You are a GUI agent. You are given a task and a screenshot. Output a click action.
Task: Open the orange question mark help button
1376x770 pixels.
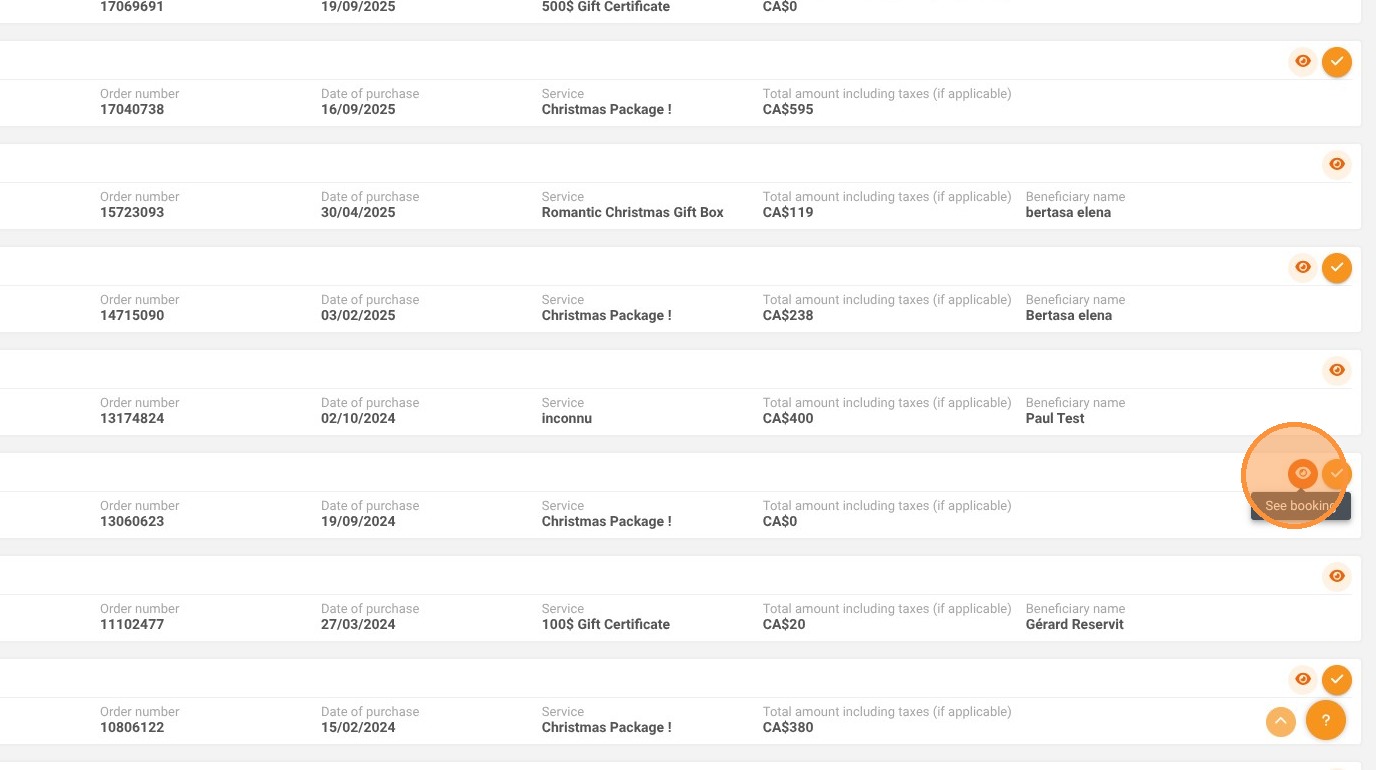click(1326, 720)
